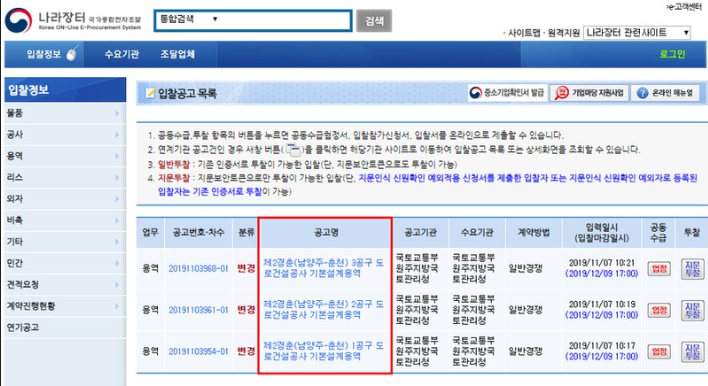Click the new-window icon in note 2
708x386 pixels.
pos(293,149)
